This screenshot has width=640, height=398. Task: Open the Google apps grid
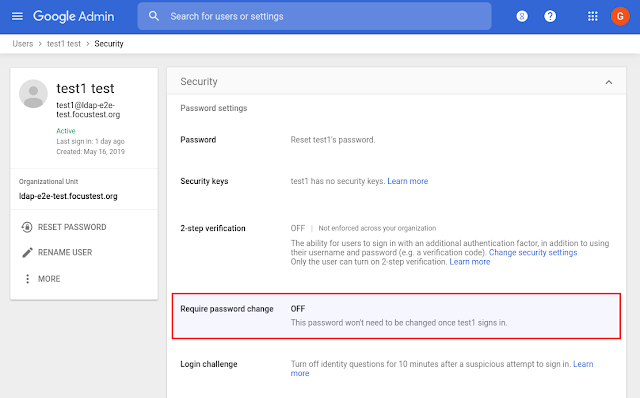tap(593, 16)
